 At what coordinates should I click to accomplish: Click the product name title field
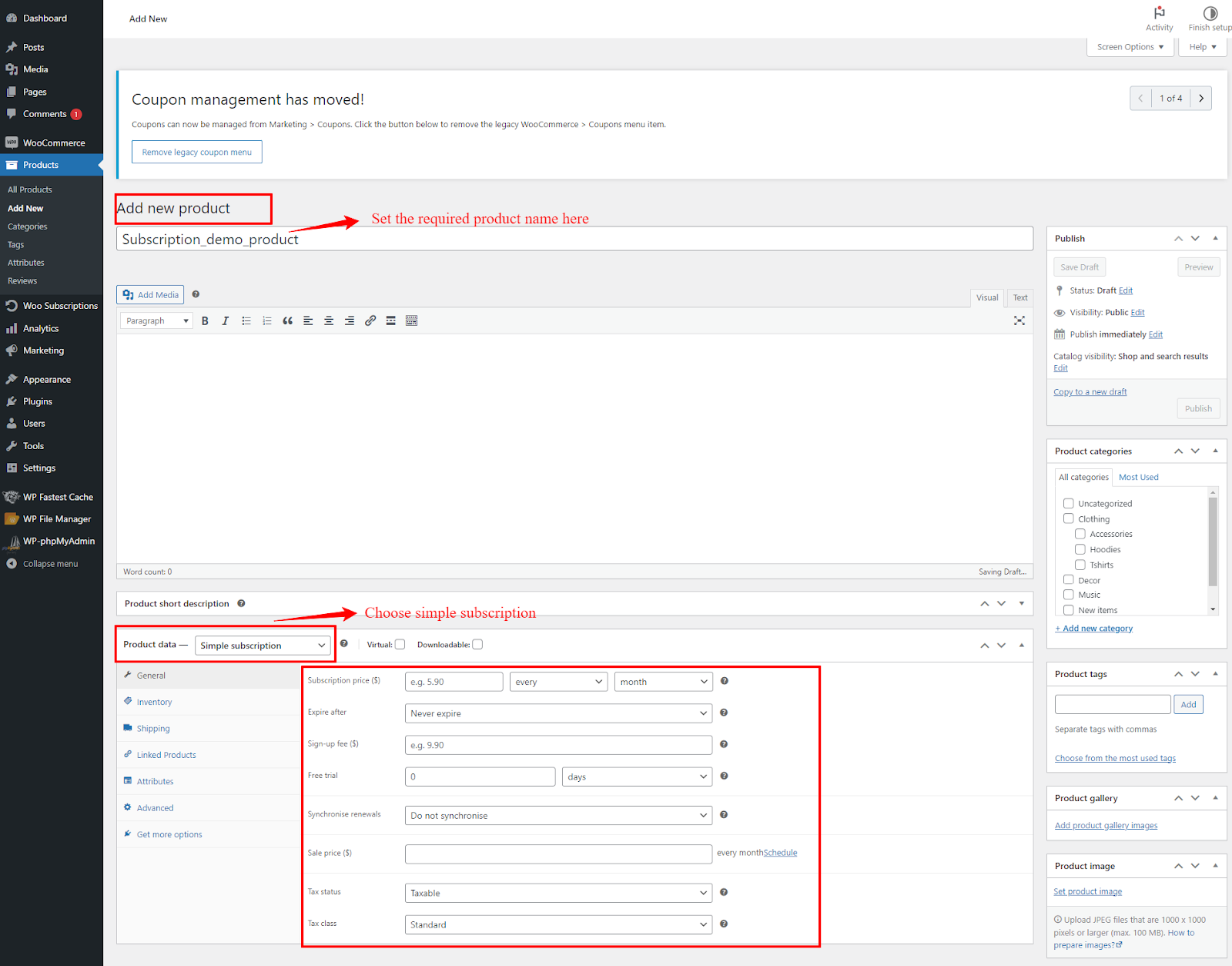point(574,239)
